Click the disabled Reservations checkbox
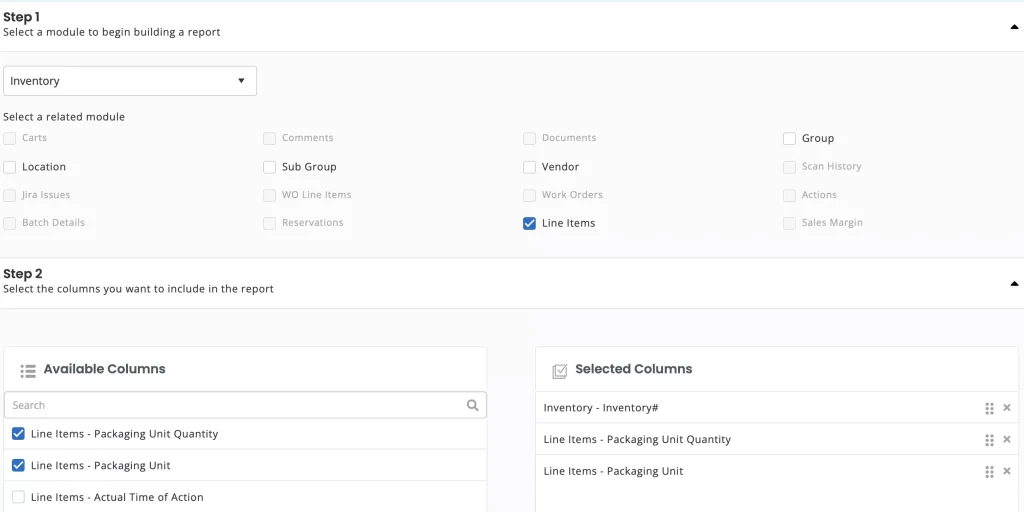Viewport: 1024px width, 512px height. pos(270,223)
